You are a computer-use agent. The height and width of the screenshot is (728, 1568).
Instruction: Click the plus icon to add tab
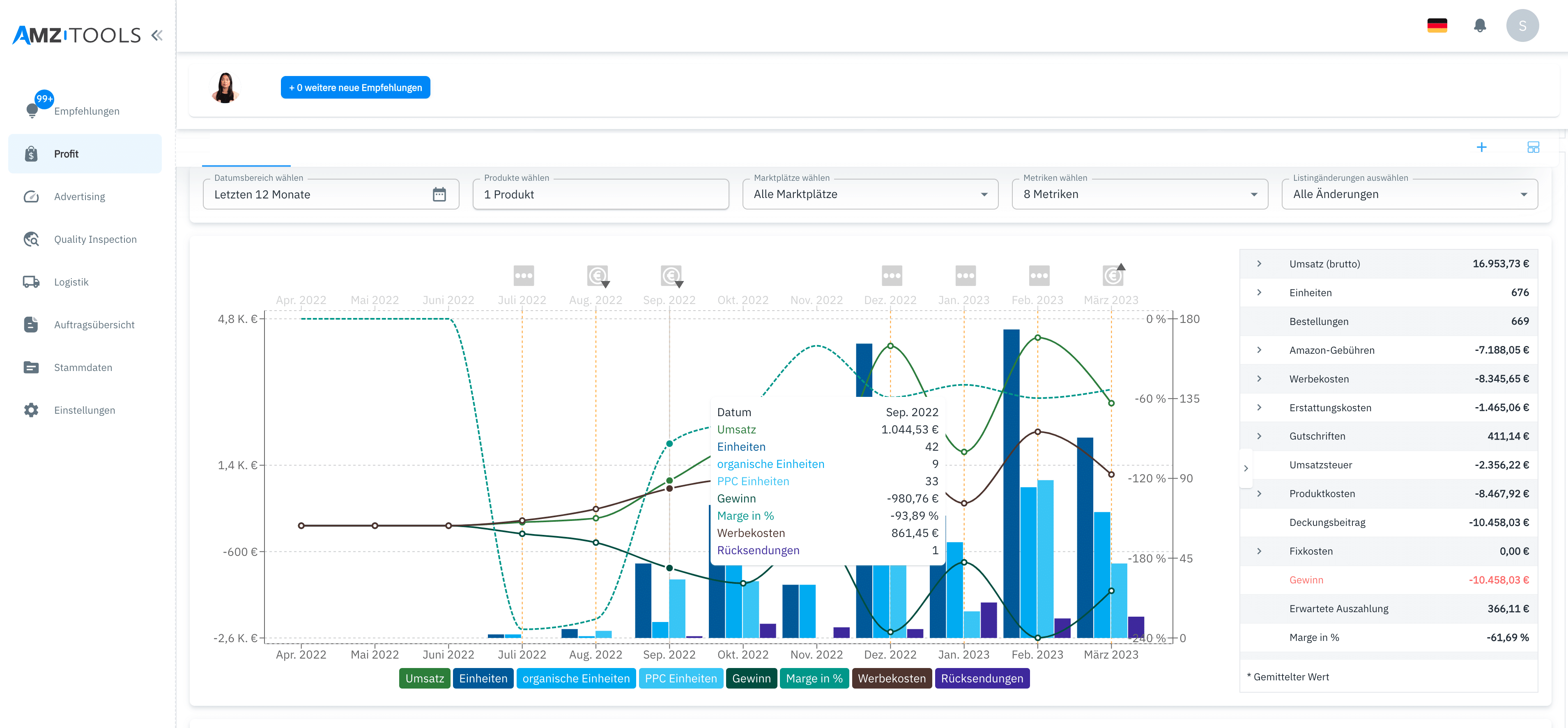1481,147
